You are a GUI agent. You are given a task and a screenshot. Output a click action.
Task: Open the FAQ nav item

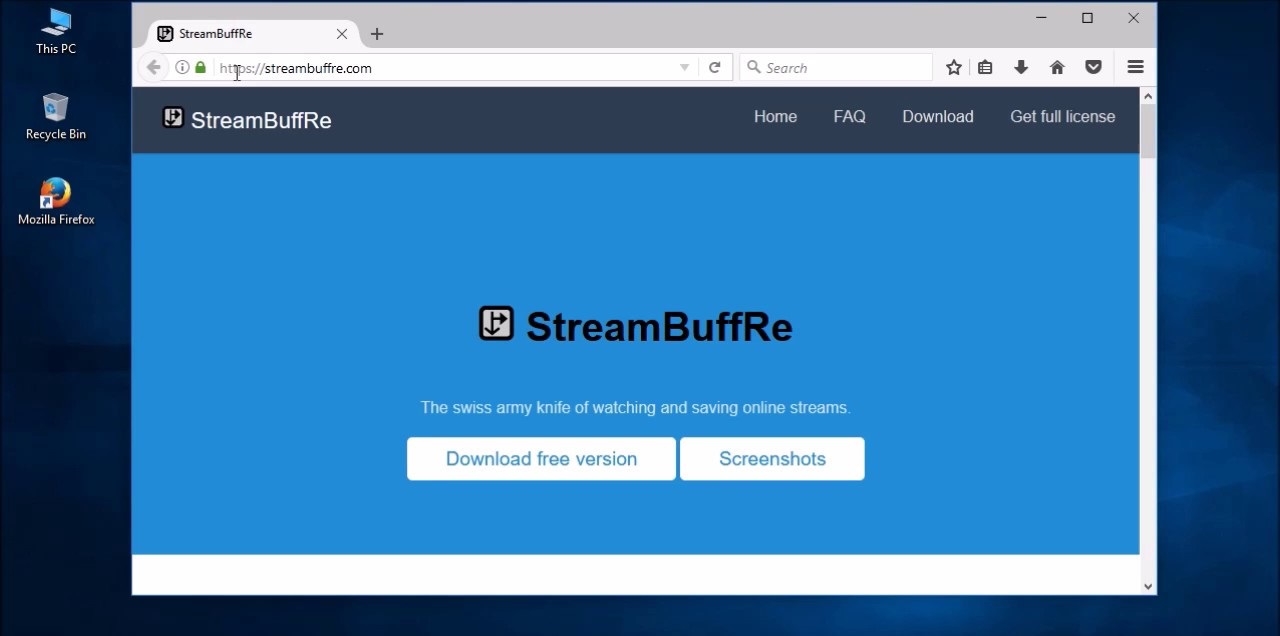click(x=849, y=117)
